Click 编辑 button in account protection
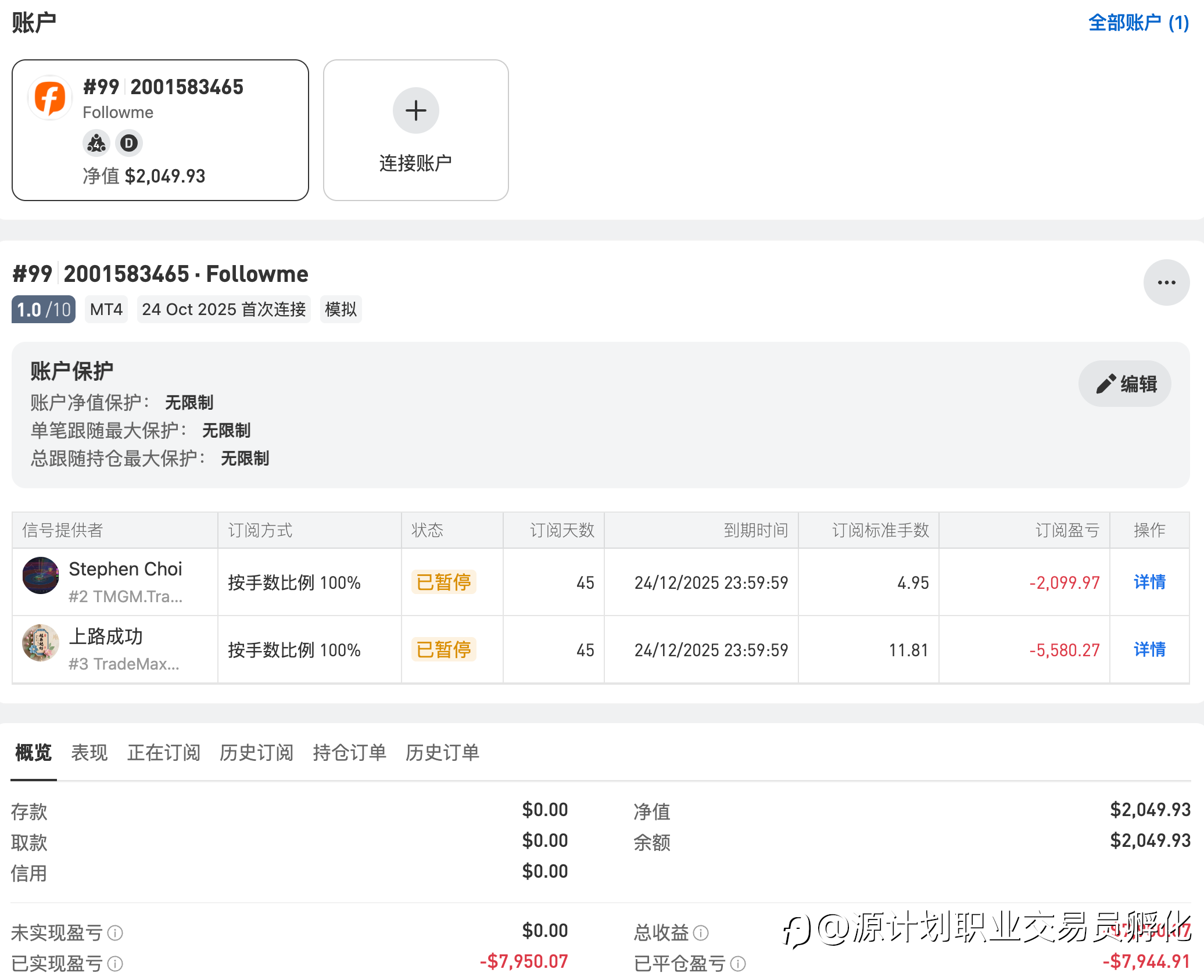This screenshot has width=1204, height=980. pyautogui.click(x=1125, y=384)
